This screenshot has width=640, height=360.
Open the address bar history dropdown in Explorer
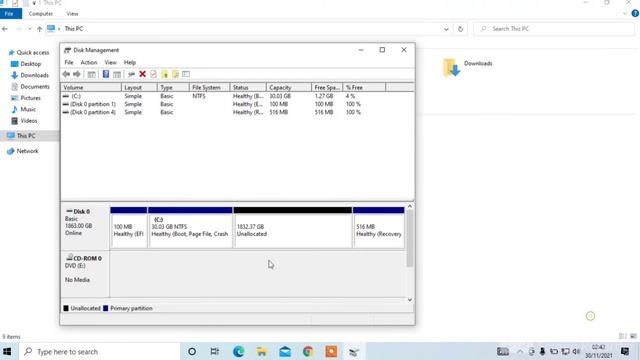[446, 29]
